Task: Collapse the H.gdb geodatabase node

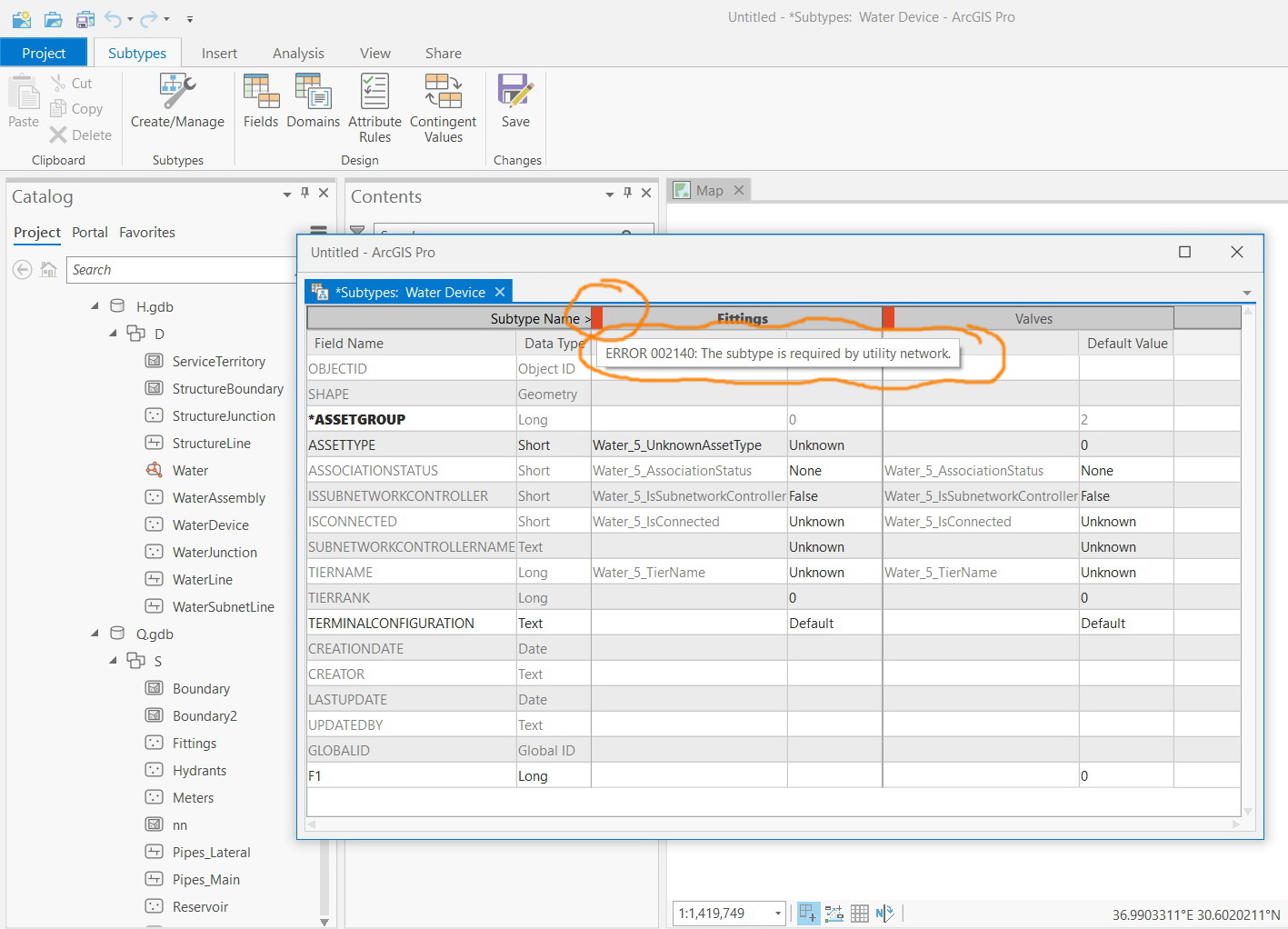Action: pyautogui.click(x=95, y=306)
